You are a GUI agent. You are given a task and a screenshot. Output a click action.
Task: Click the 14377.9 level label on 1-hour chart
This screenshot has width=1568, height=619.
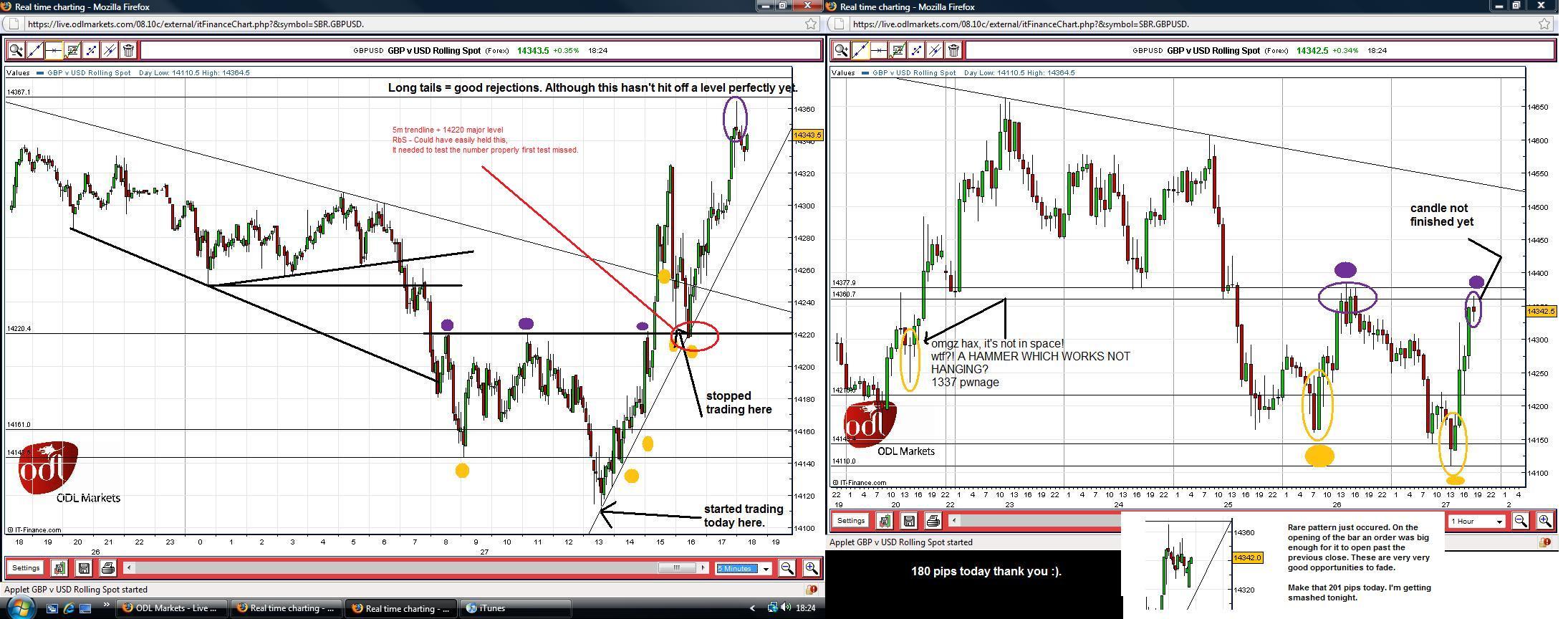point(844,283)
